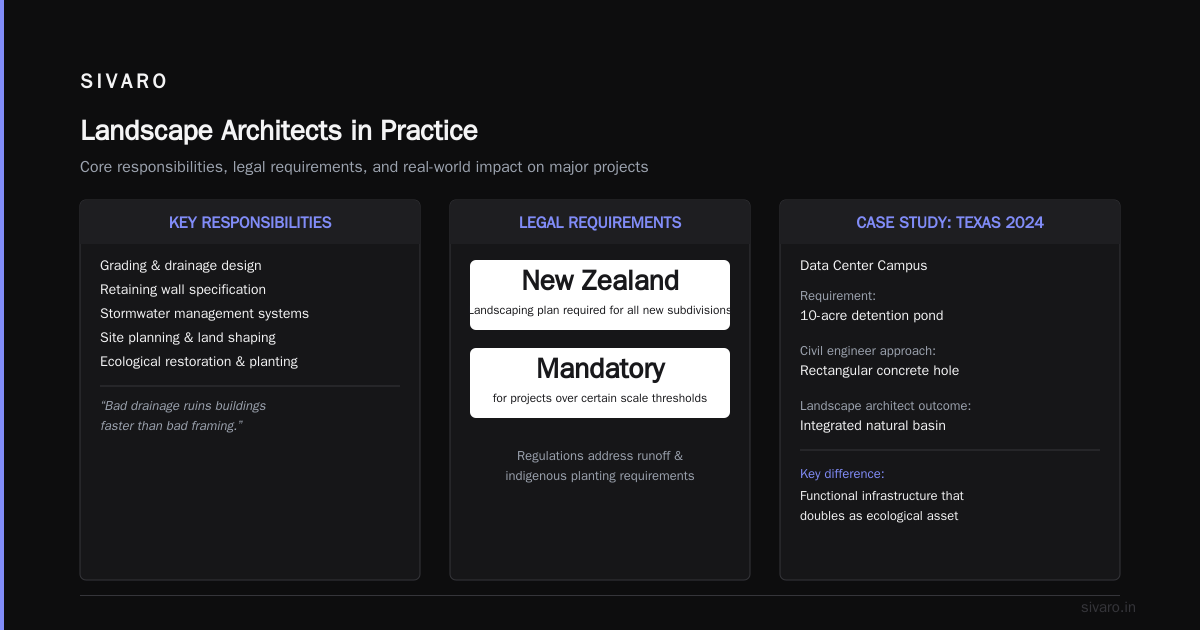1200x630 pixels.
Task: Select 'Retaining wall specification' list item
Action: coord(183,290)
